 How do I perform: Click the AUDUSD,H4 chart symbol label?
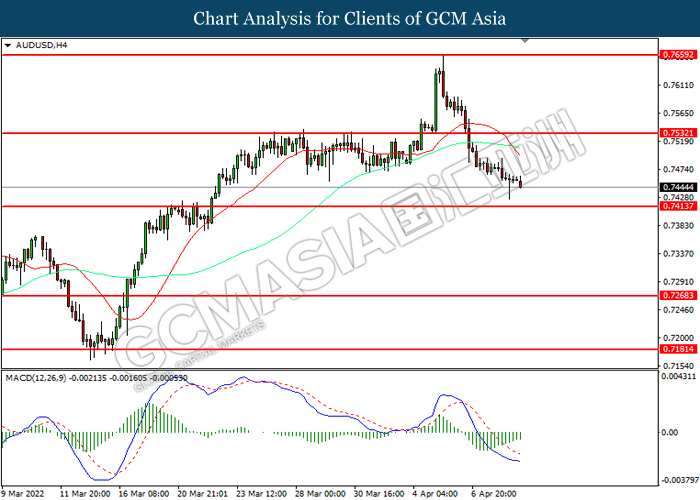[x=41, y=45]
